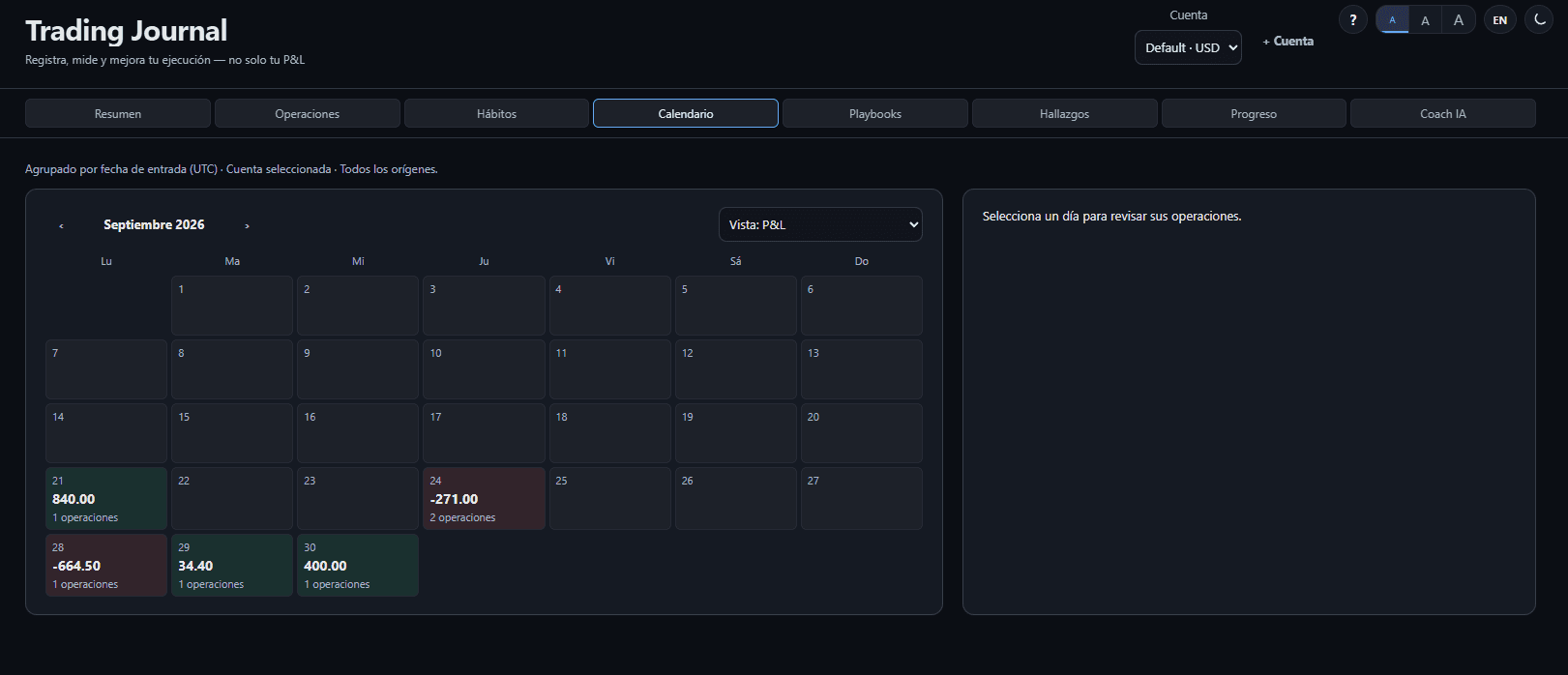The width and height of the screenshot is (1568, 675).
Task: Select calendar day 13
Action: tap(862, 369)
